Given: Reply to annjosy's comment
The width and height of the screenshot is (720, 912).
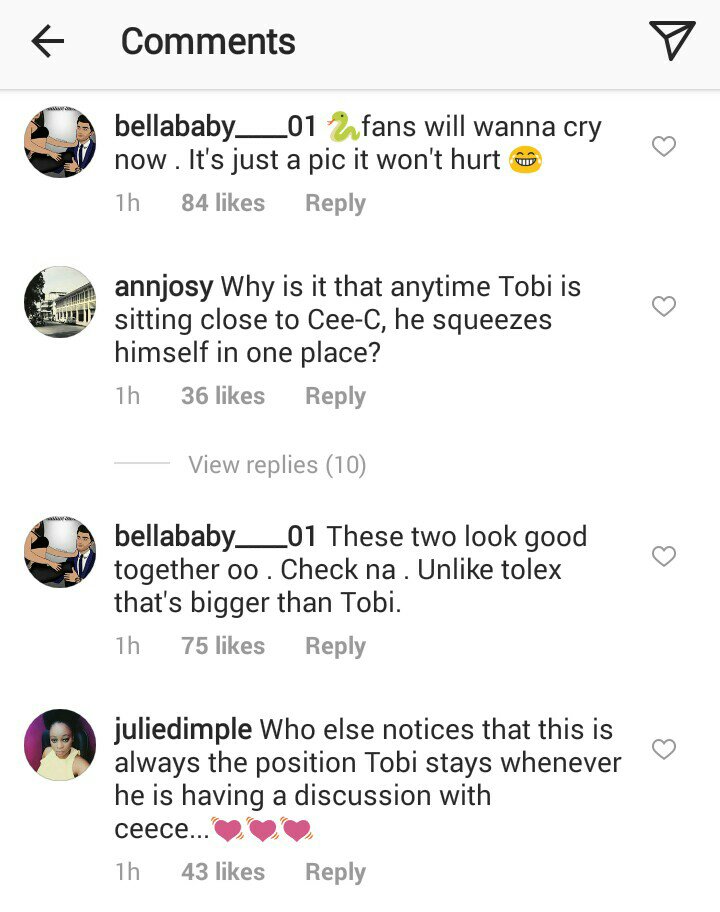Looking at the screenshot, I should tap(335, 396).
